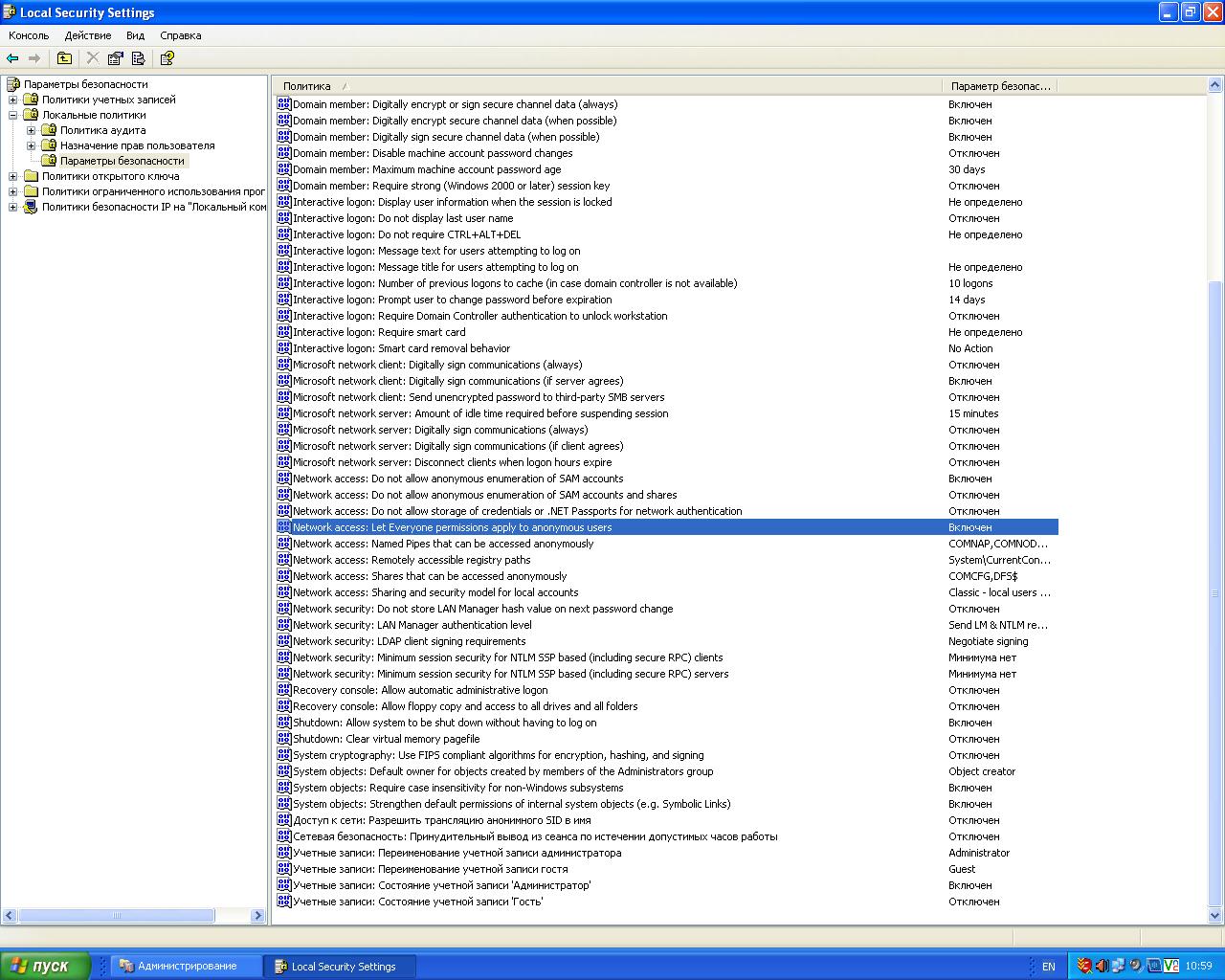The image size is (1225, 980).
Task: Click the policy icon beside 'Shutdown: Clear virtual memory pagefile'
Action: (284, 739)
